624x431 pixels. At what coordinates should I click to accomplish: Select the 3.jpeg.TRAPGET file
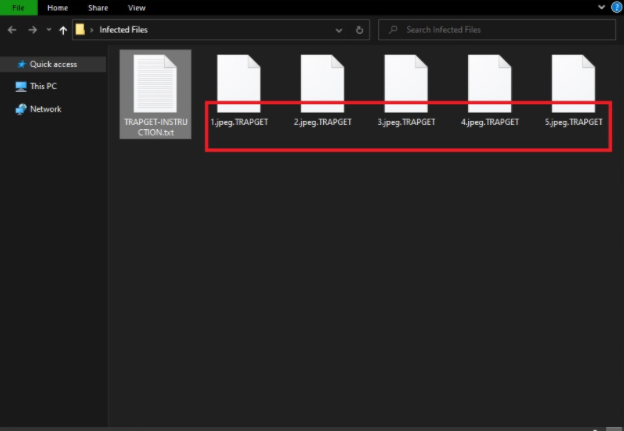point(406,90)
